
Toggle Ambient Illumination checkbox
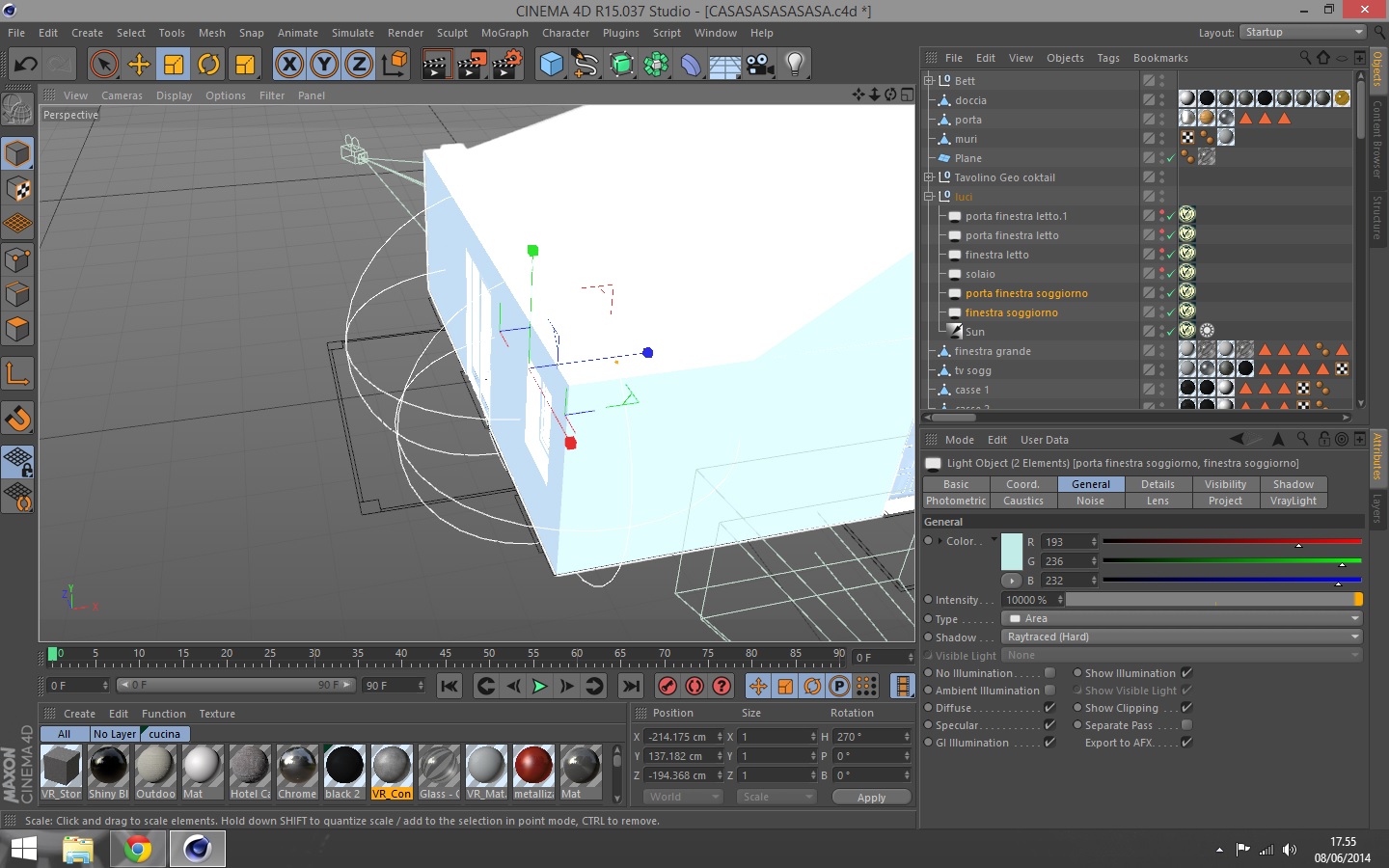pyautogui.click(x=1049, y=691)
